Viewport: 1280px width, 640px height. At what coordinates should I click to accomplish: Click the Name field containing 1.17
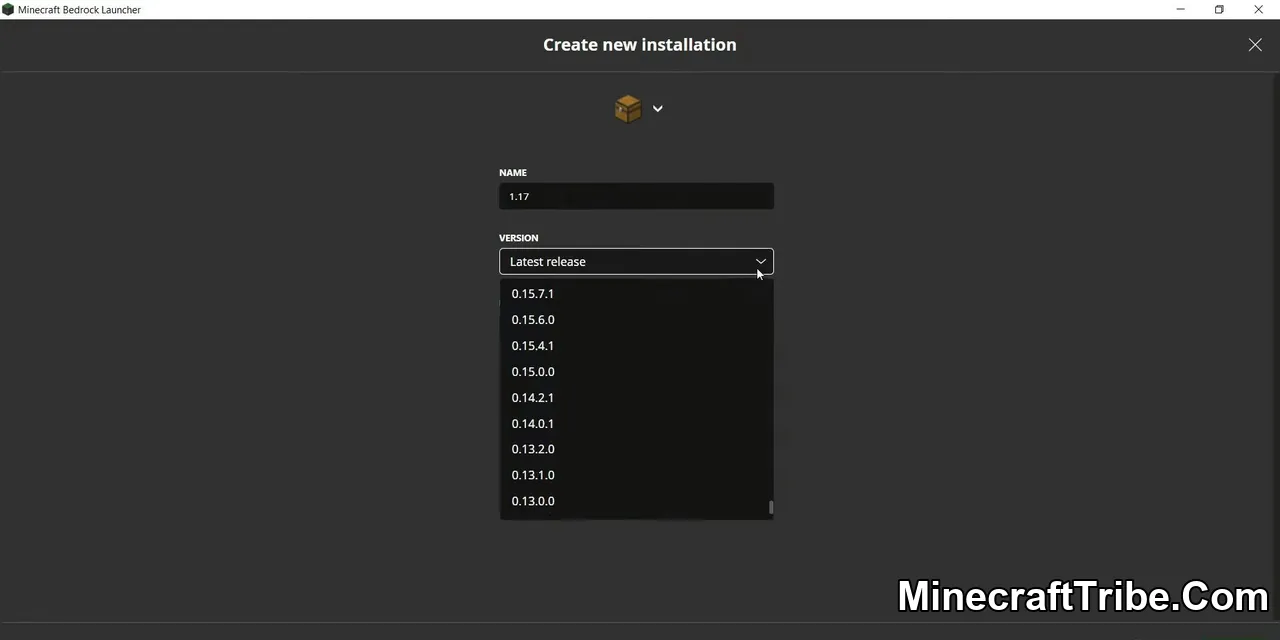[x=636, y=196]
